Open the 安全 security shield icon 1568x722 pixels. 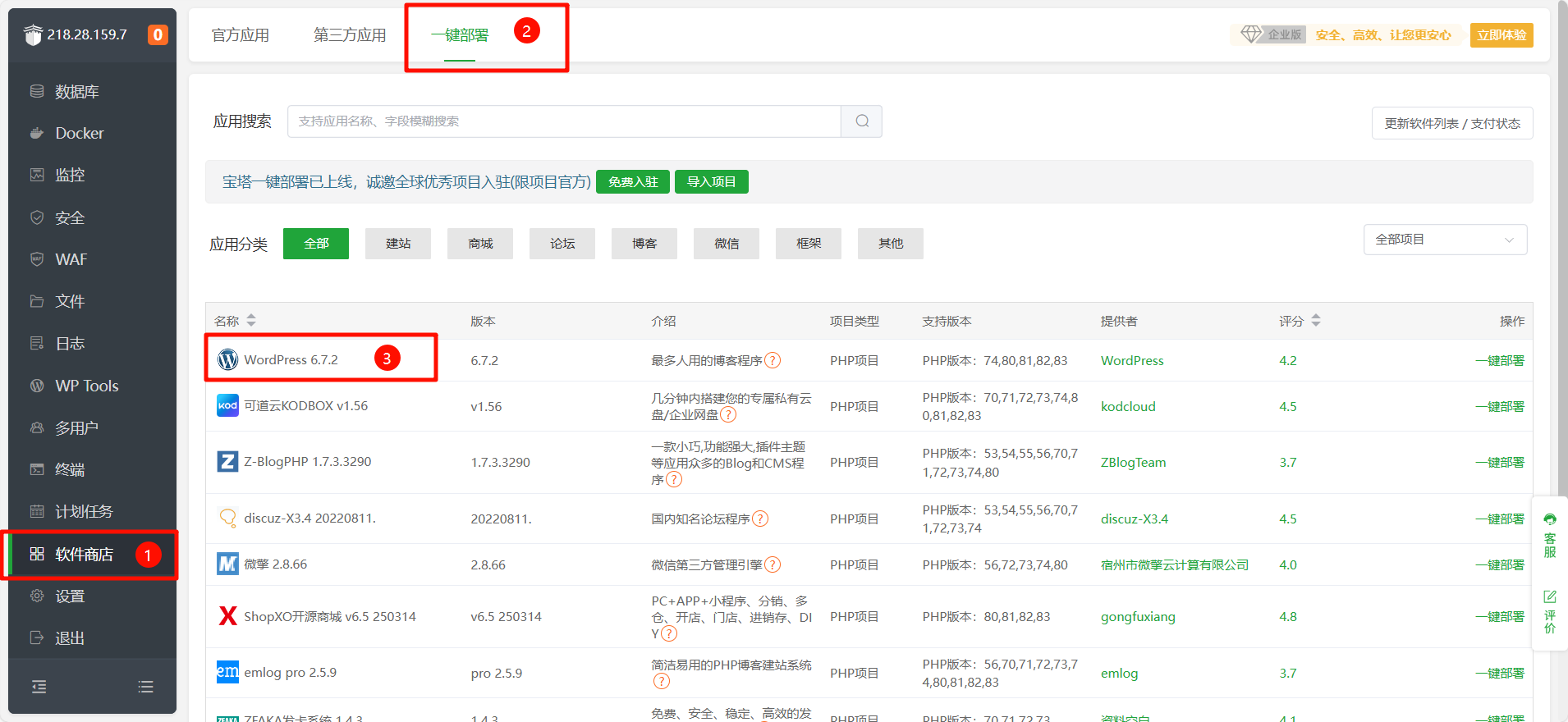tap(37, 217)
